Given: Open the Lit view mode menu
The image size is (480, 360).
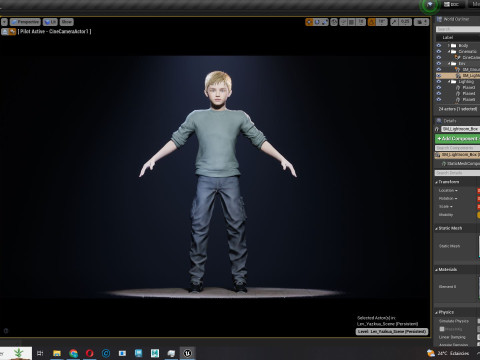Looking at the screenshot, I should (x=50, y=22).
